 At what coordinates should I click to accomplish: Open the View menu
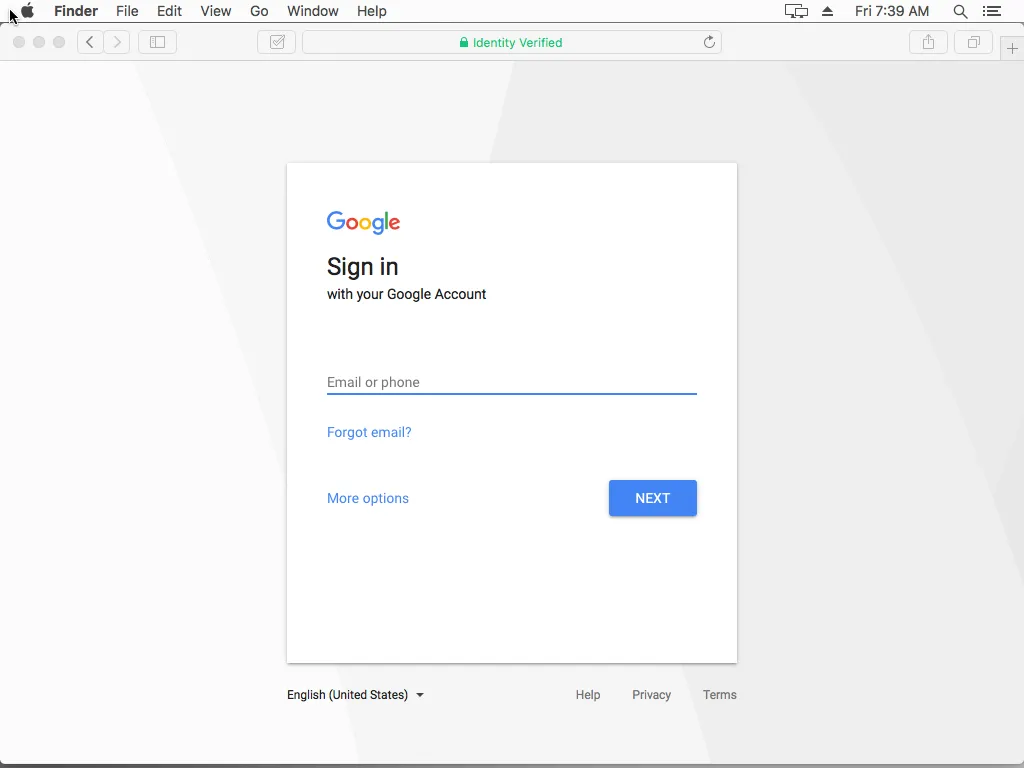tap(216, 11)
